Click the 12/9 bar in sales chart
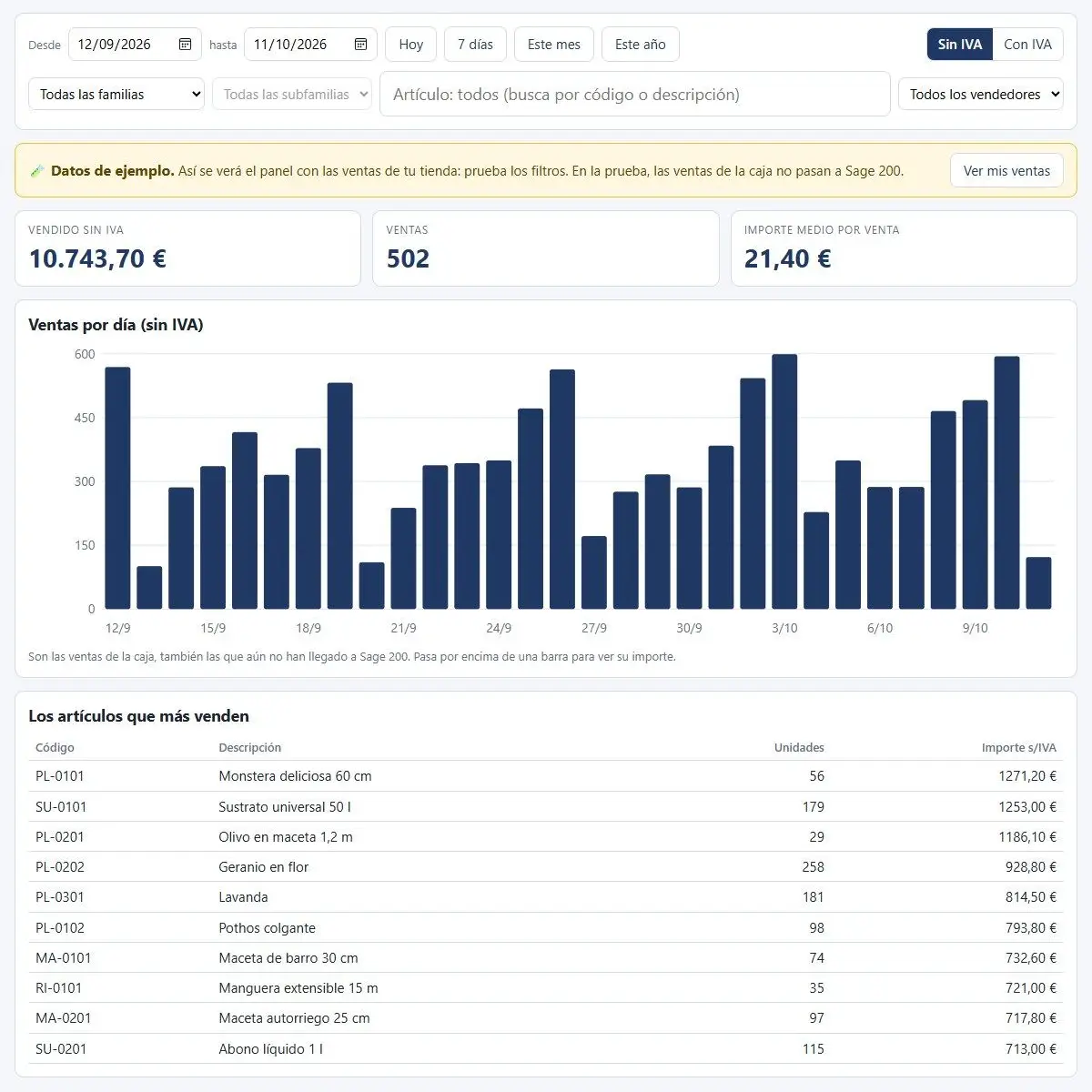The width and height of the screenshot is (1092, 1092). tap(118, 488)
